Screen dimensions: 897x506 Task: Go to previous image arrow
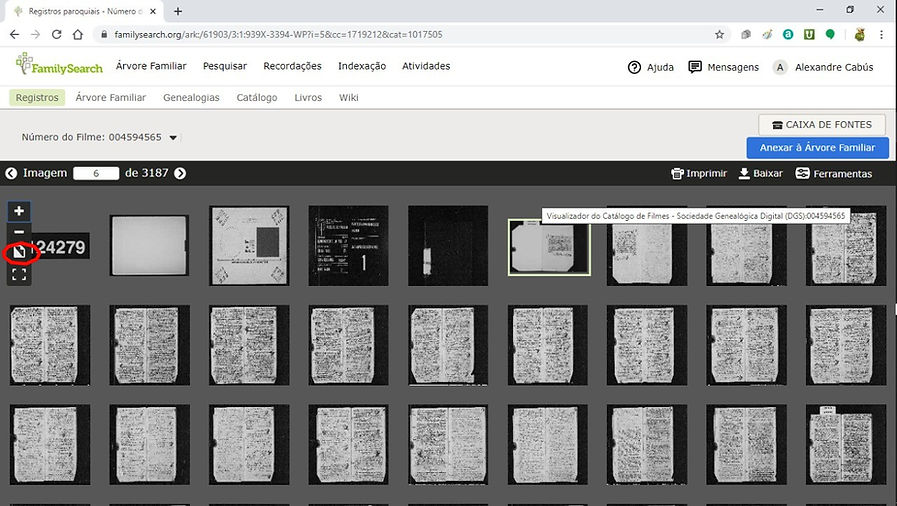point(11,173)
